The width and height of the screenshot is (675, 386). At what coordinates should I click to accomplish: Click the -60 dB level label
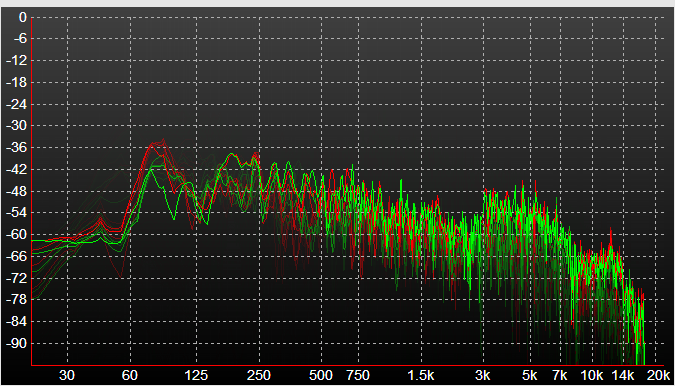[16, 235]
